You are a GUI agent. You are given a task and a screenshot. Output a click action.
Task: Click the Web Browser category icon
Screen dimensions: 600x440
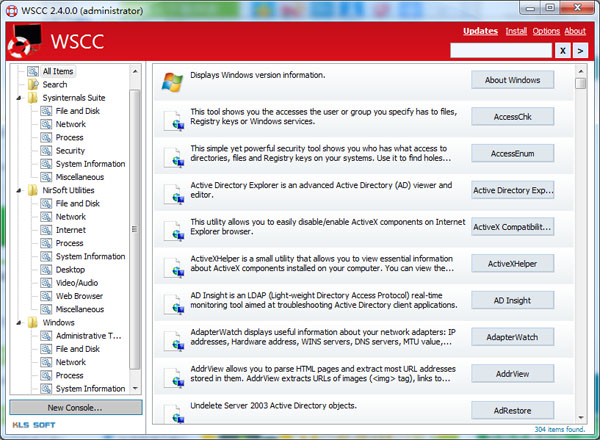[x=46, y=296]
